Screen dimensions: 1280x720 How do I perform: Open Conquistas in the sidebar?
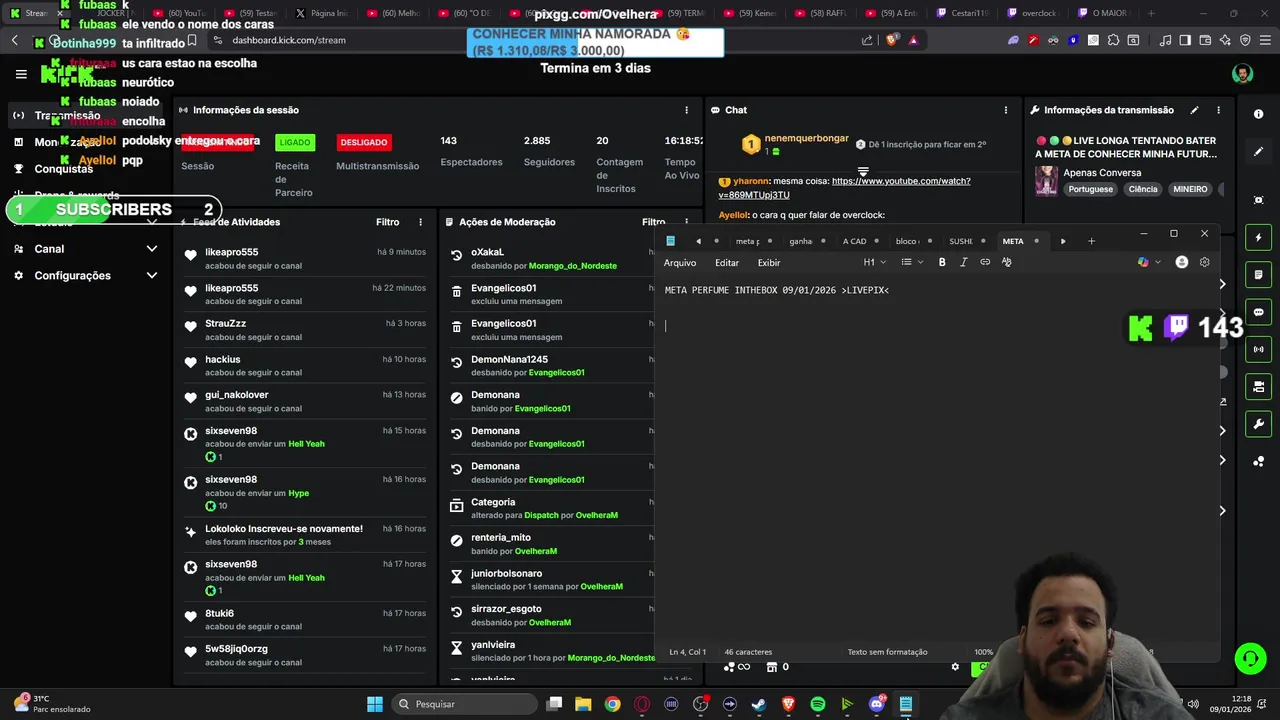pos(63,169)
